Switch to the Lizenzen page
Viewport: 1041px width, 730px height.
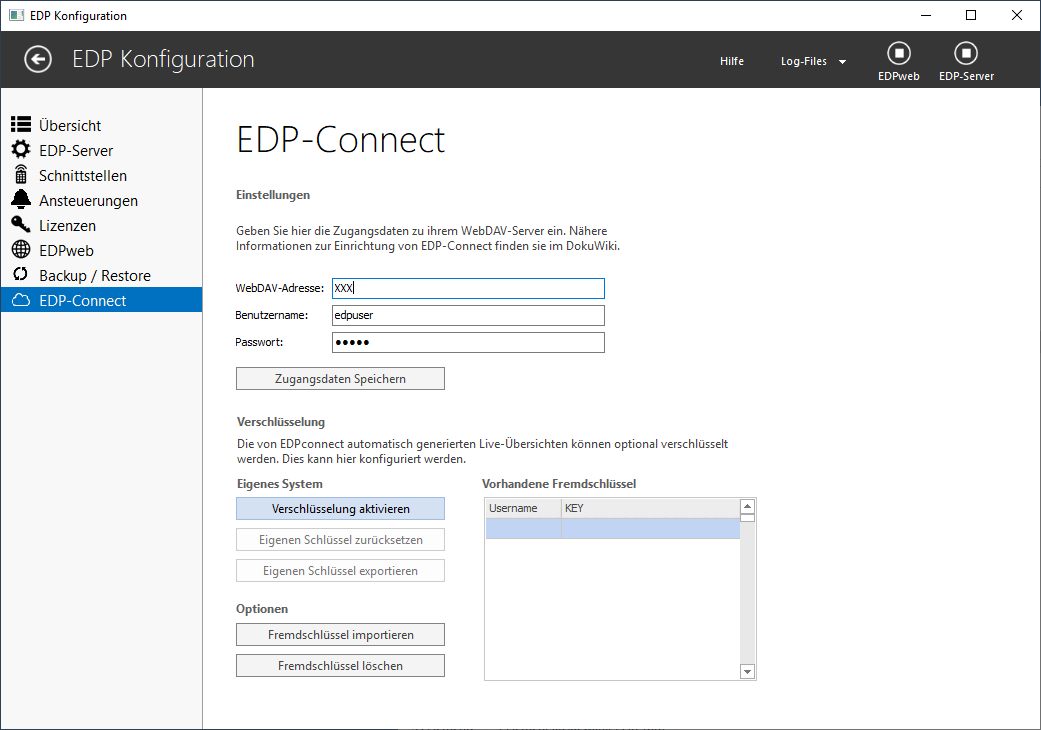(101, 226)
